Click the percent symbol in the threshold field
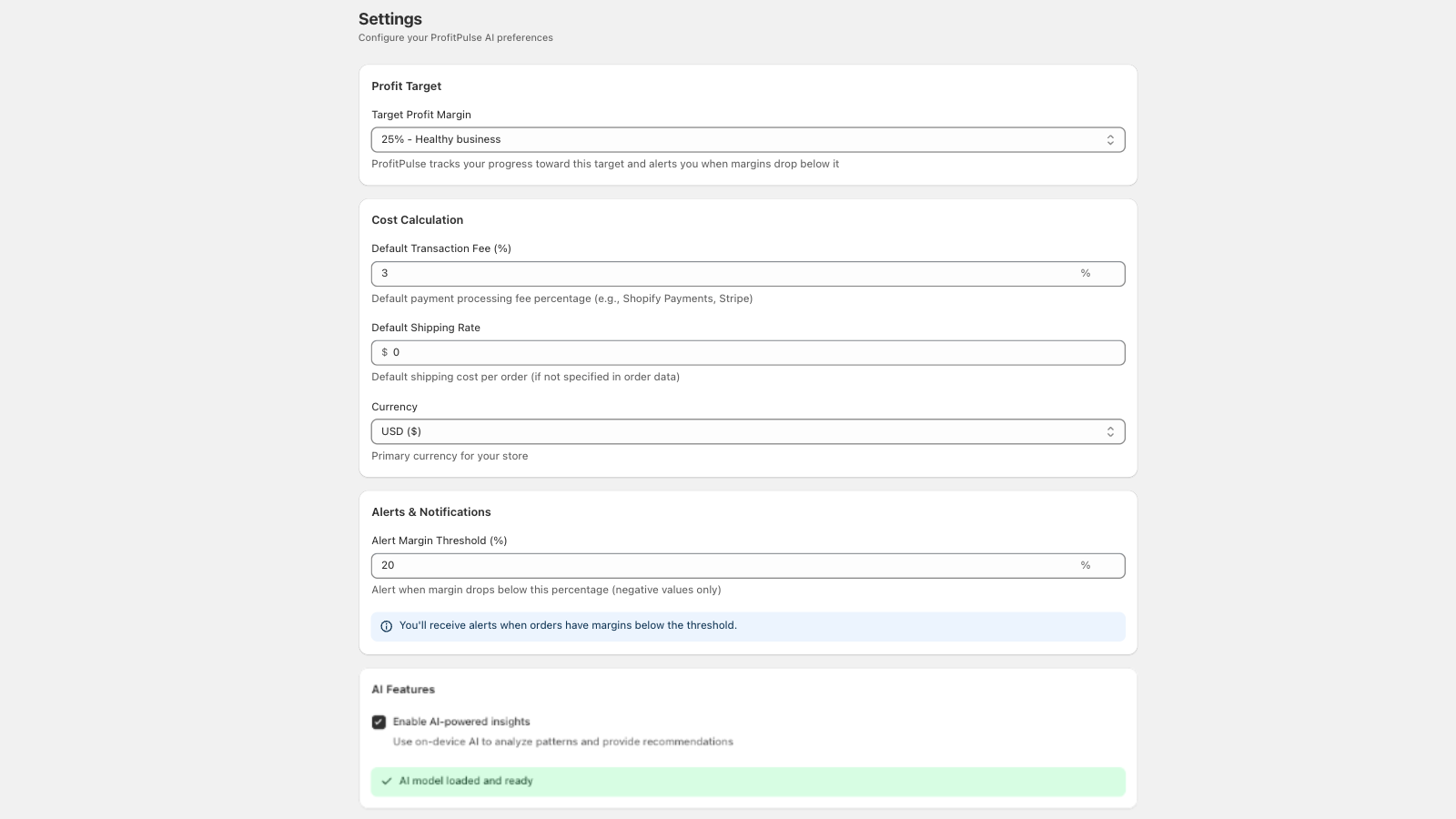1456x819 pixels. coord(1085,565)
